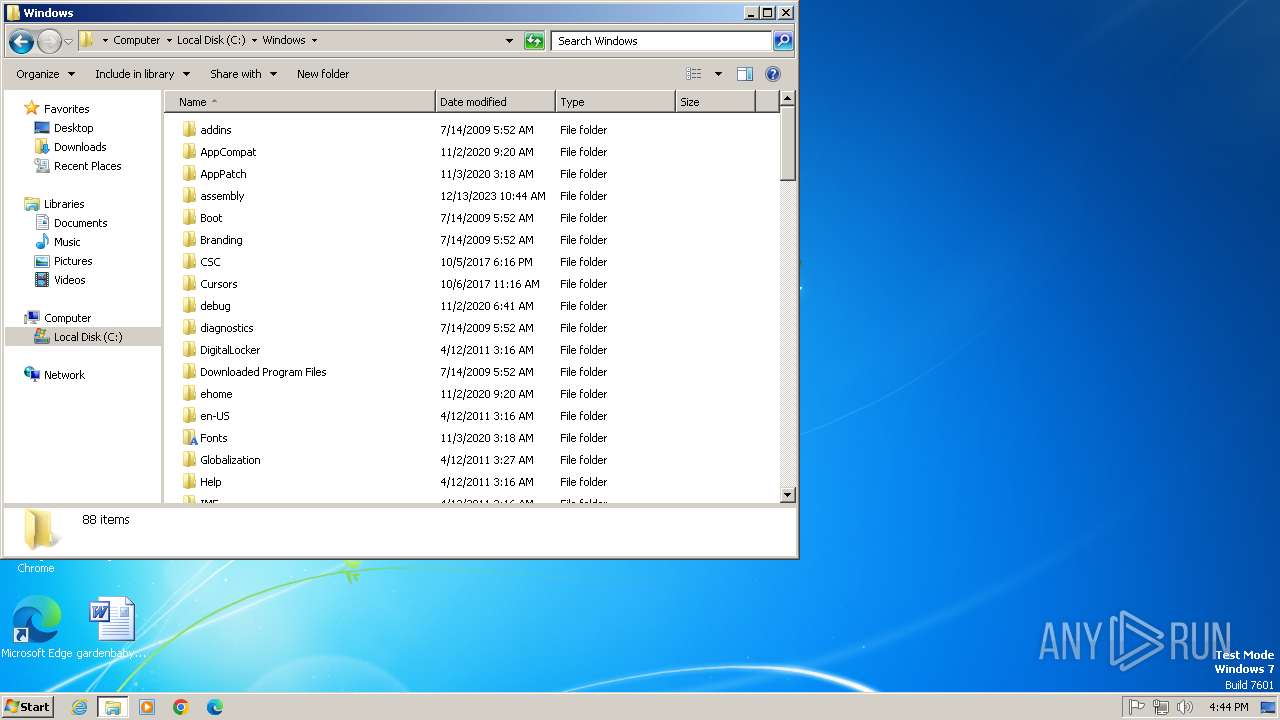Open Downloads in Favorites
Image resolution: width=1280 pixels, height=720 pixels.
point(80,147)
